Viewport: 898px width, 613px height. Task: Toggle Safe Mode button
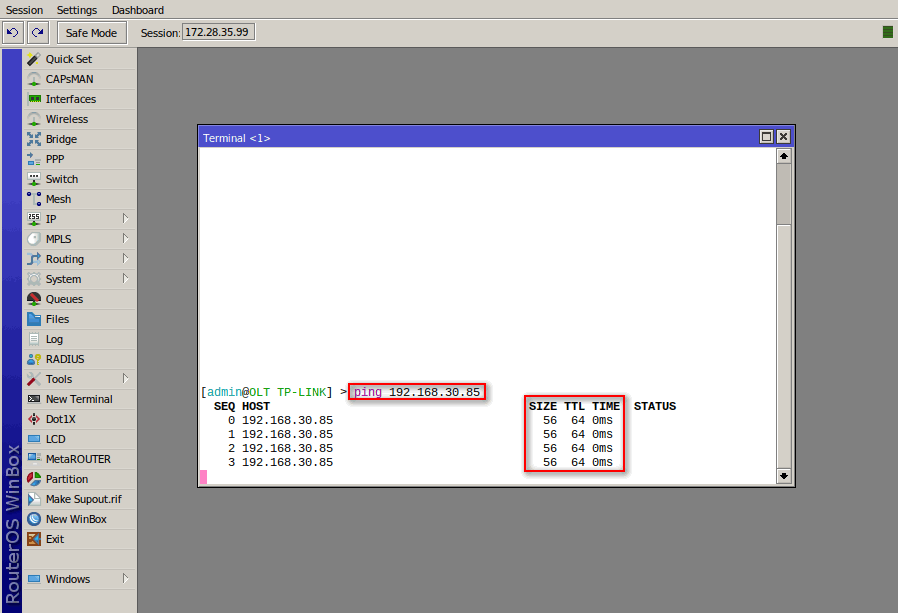(91, 33)
